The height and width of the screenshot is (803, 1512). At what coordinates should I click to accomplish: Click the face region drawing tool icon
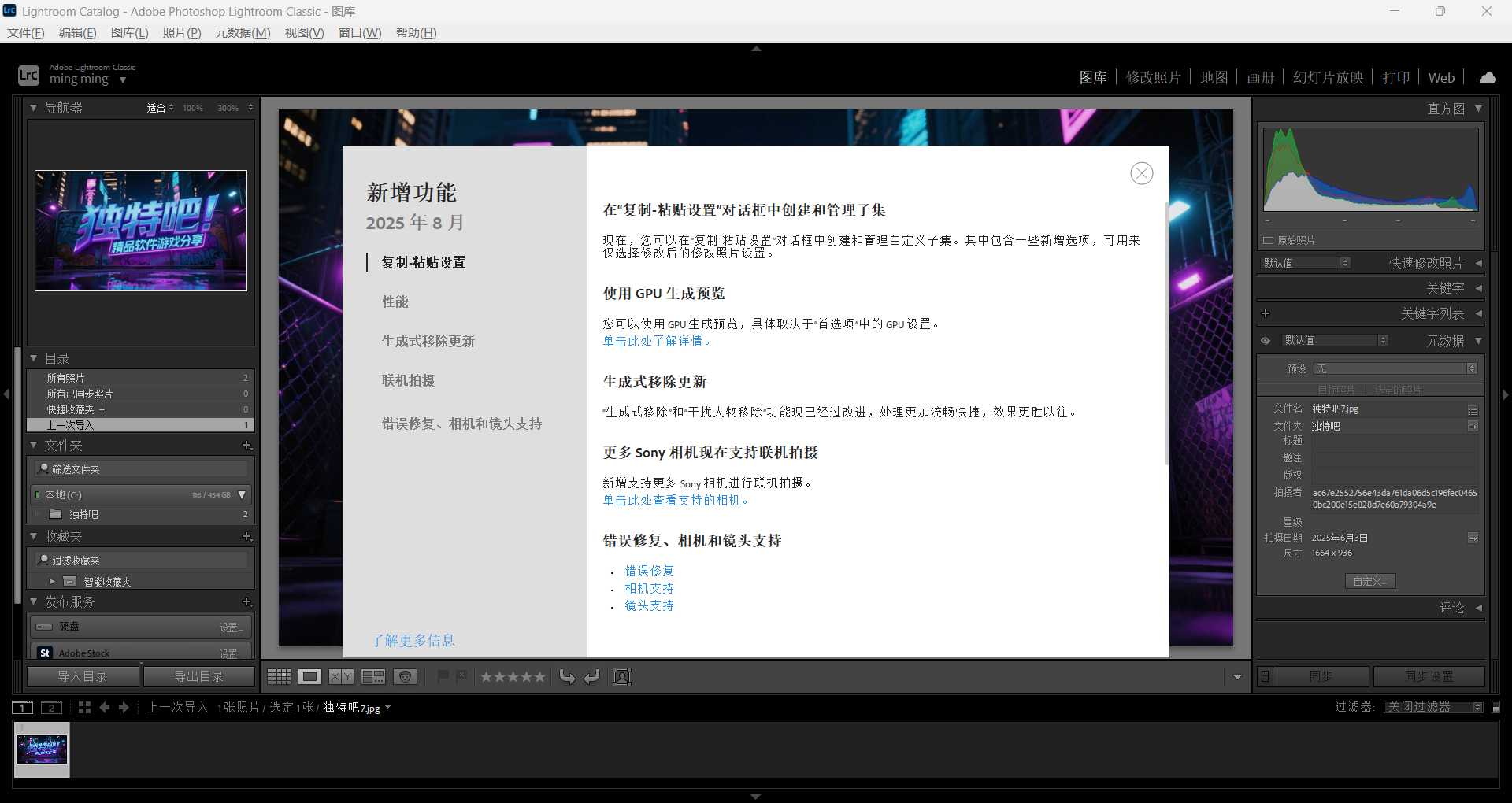[x=622, y=677]
